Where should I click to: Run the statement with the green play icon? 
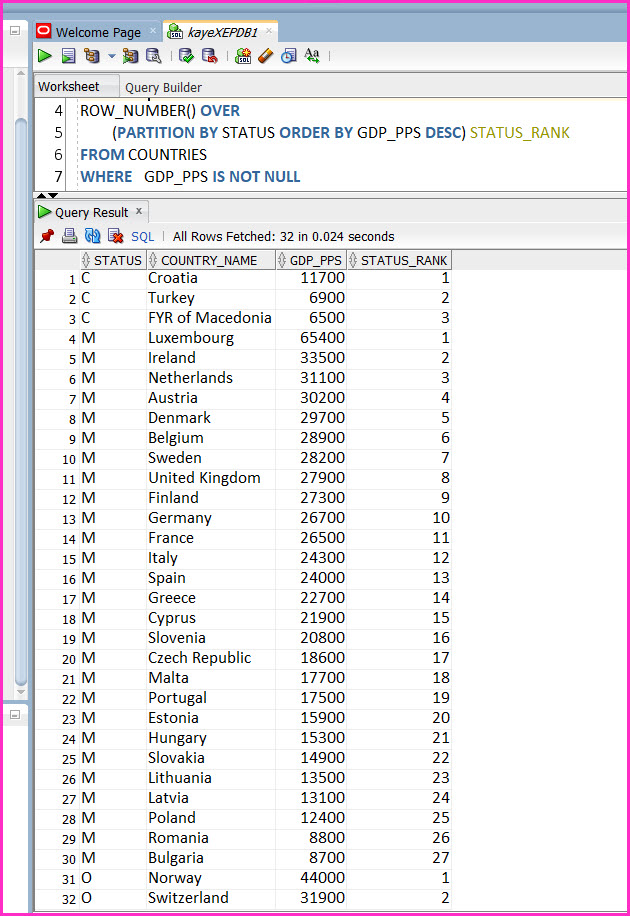click(x=44, y=55)
